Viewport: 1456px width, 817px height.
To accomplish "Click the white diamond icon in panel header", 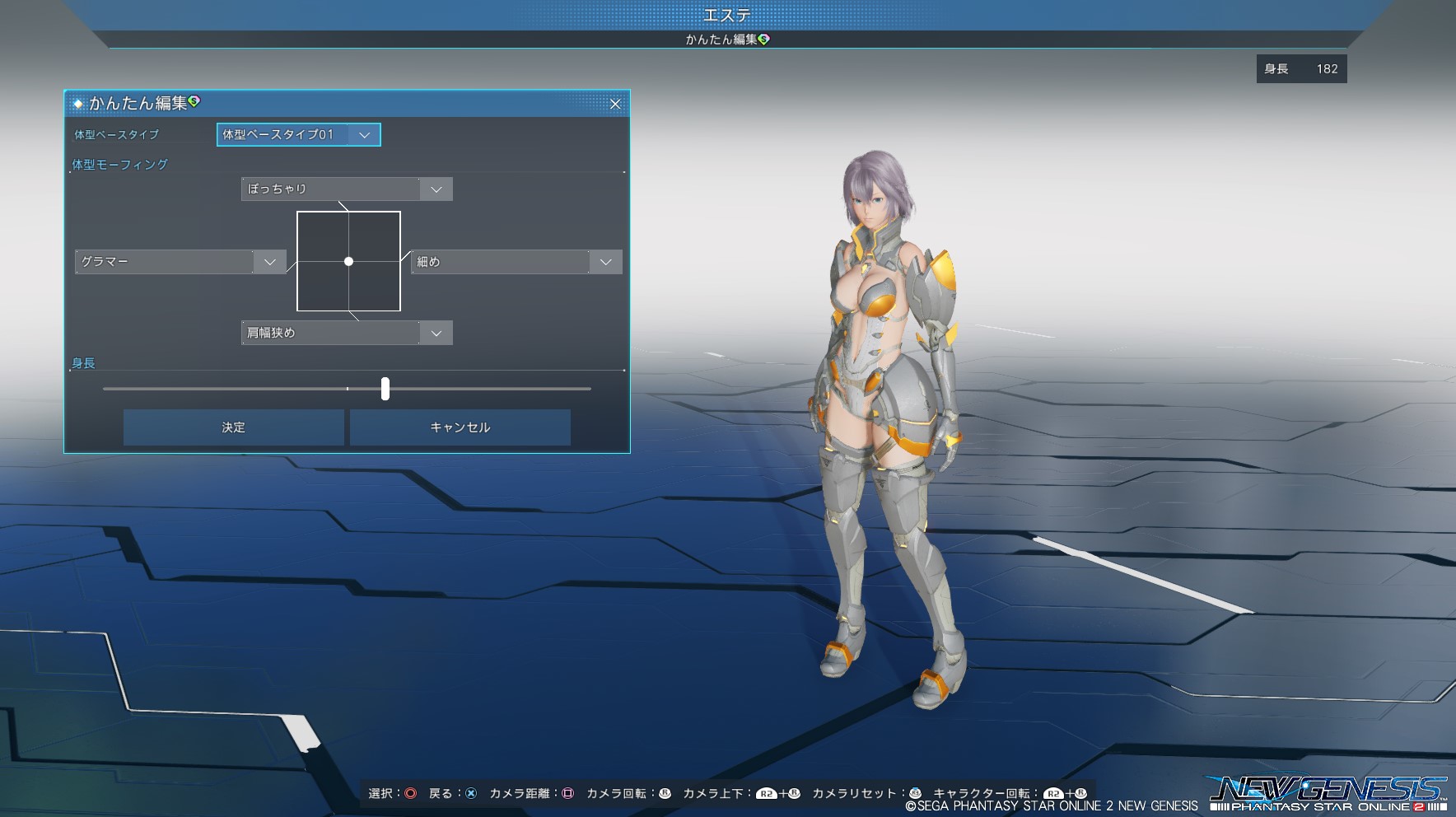I will tap(78, 104).
